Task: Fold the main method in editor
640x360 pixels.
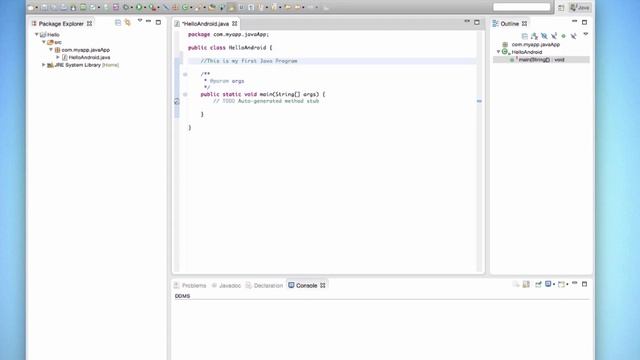Action: tap(185, 94)
